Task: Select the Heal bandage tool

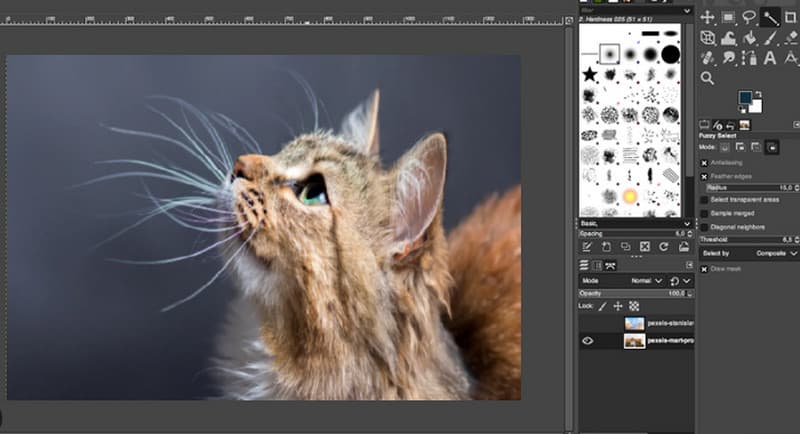Action: point(707,58)
